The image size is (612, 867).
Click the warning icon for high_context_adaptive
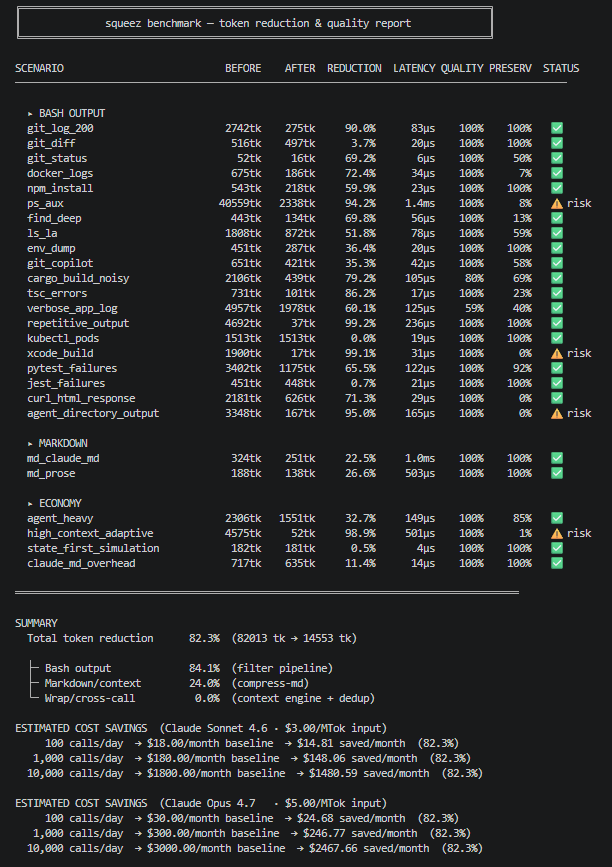[557, 533]
